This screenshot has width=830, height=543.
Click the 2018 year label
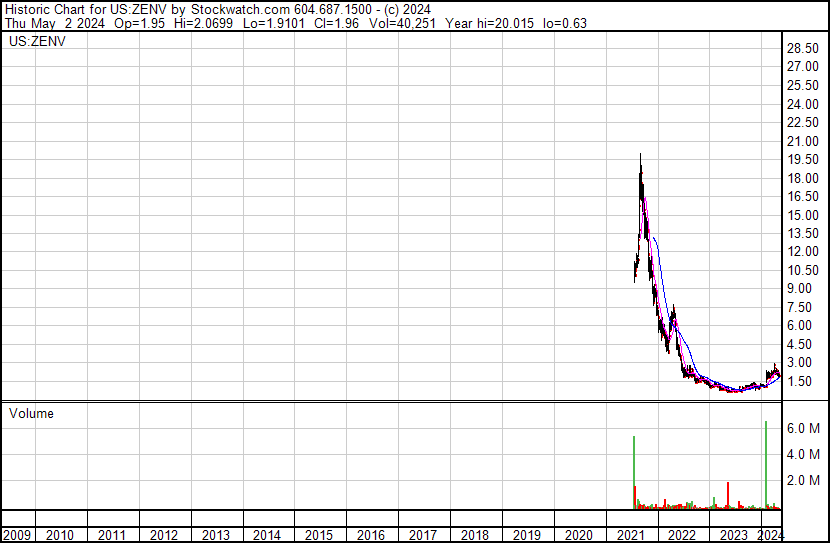click(474, 535)
